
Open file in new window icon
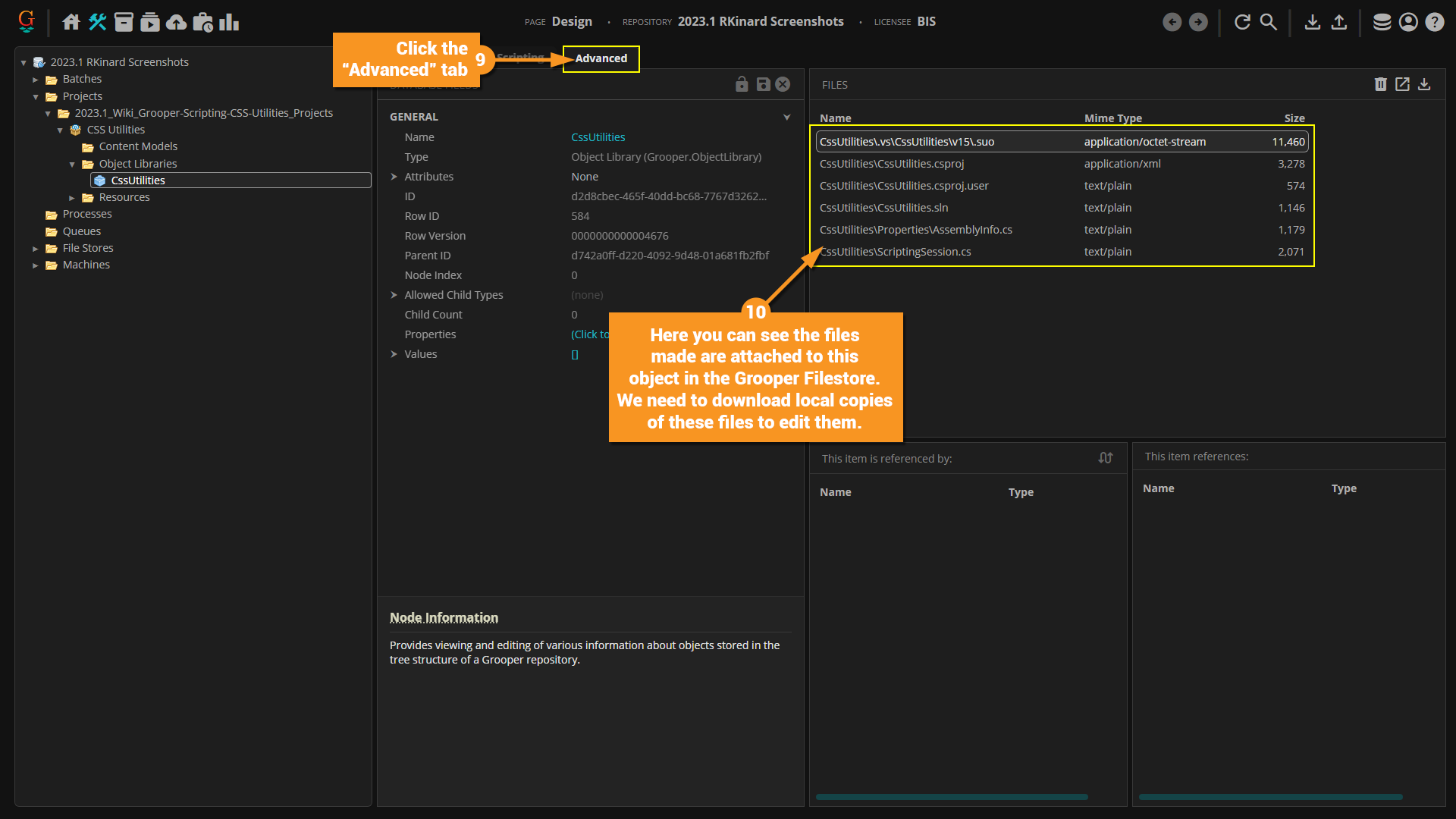(x=1402, y=84)
